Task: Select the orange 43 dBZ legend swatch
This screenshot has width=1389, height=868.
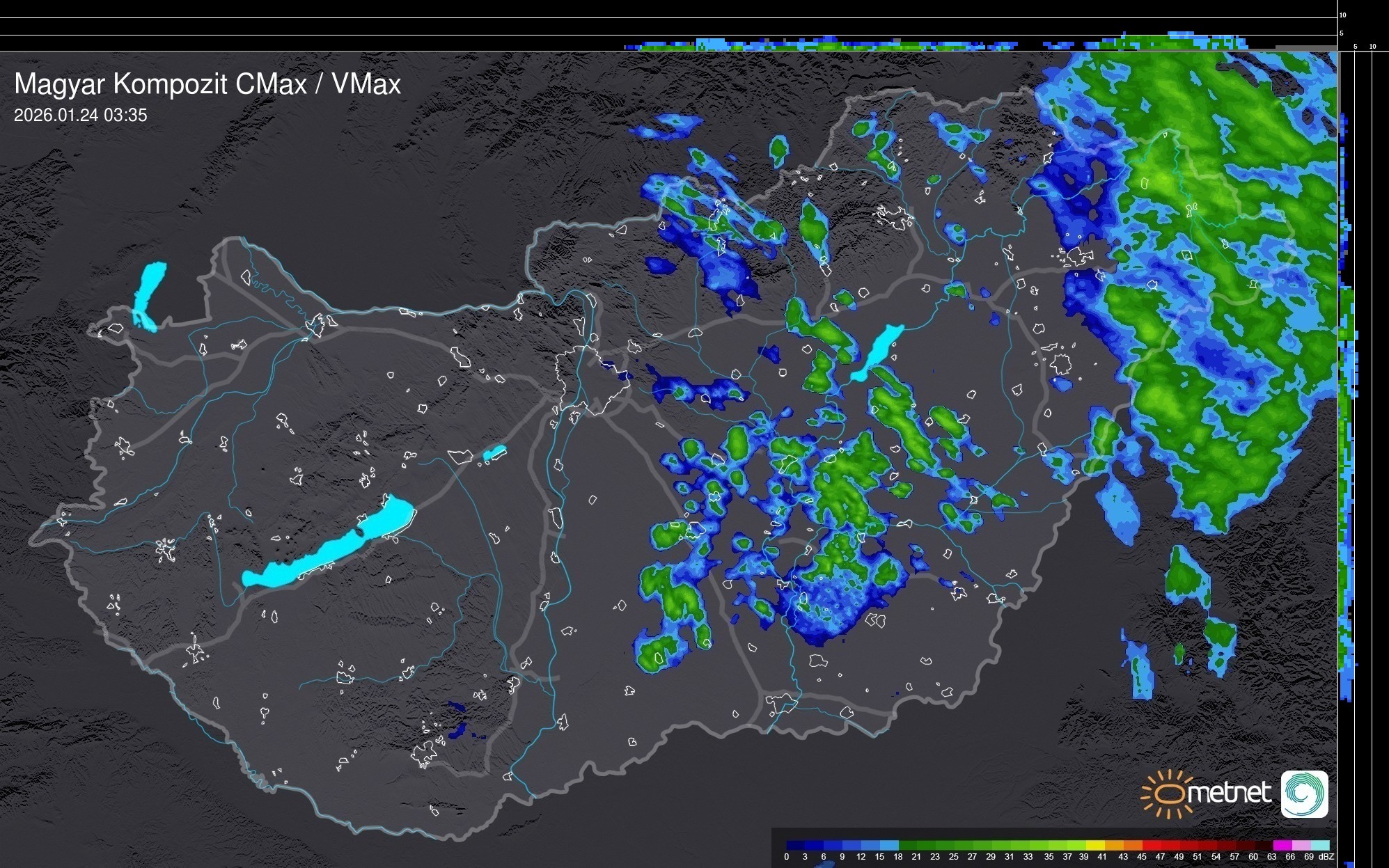Action: 1132,845
